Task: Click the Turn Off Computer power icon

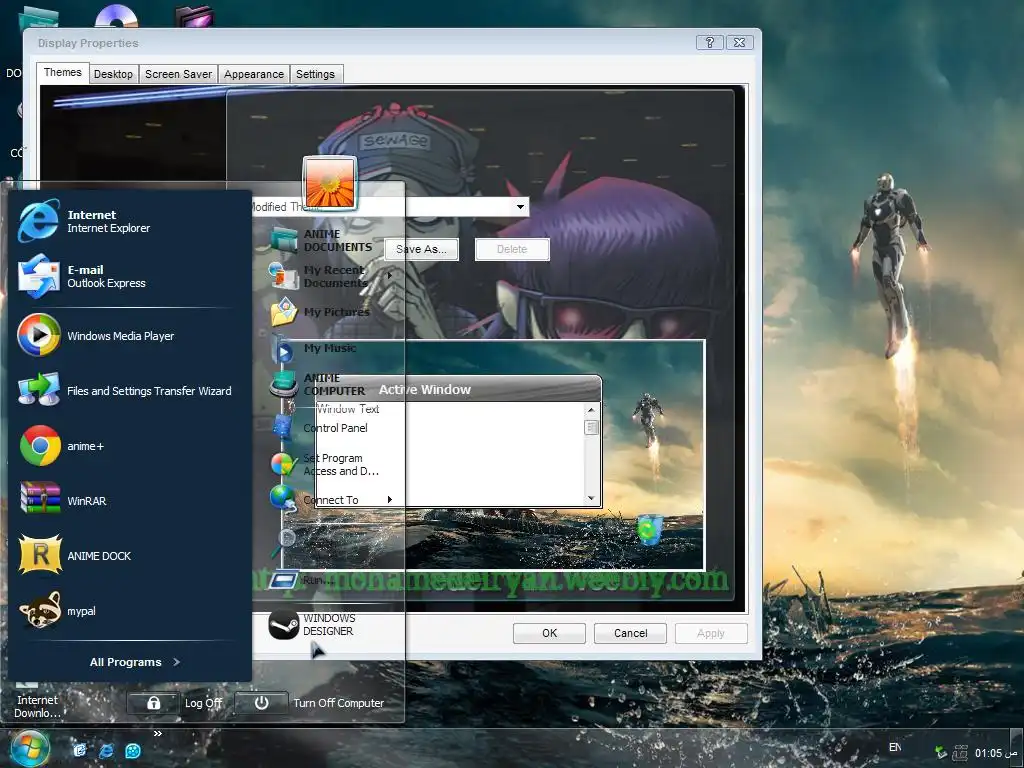Action: click(x=261, y=703)
